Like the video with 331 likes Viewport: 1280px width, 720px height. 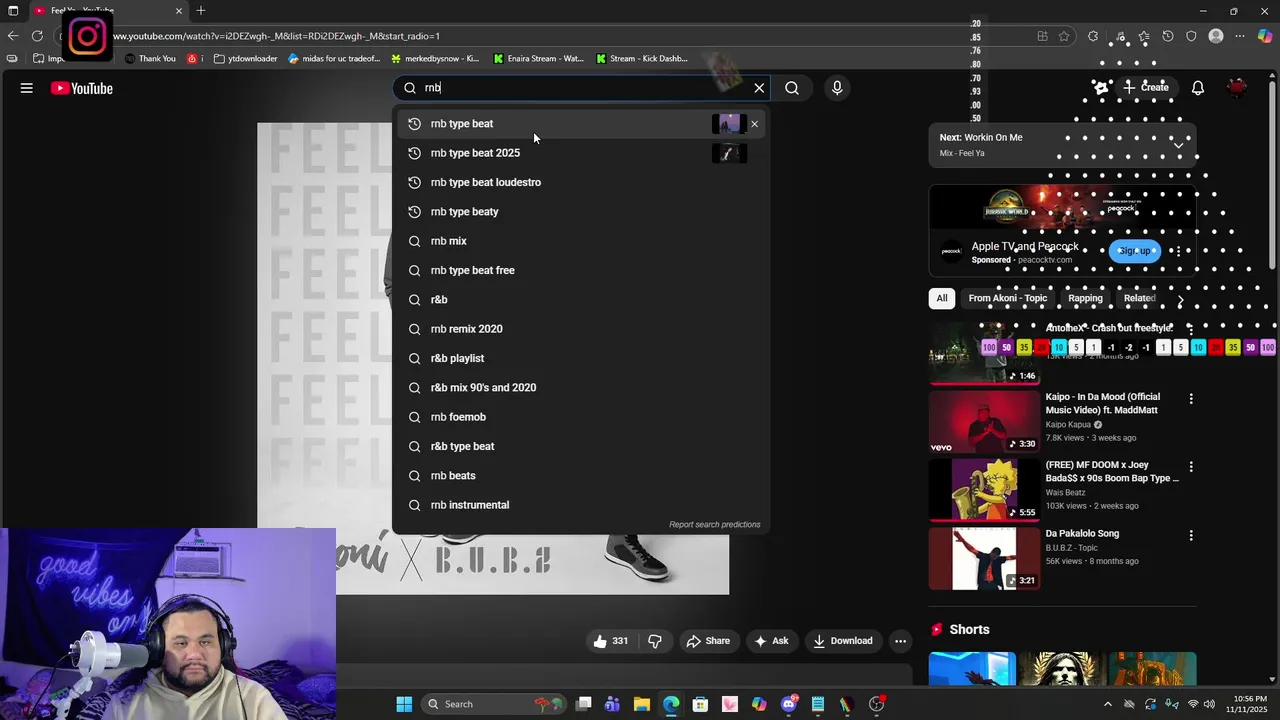pos(611,641)
